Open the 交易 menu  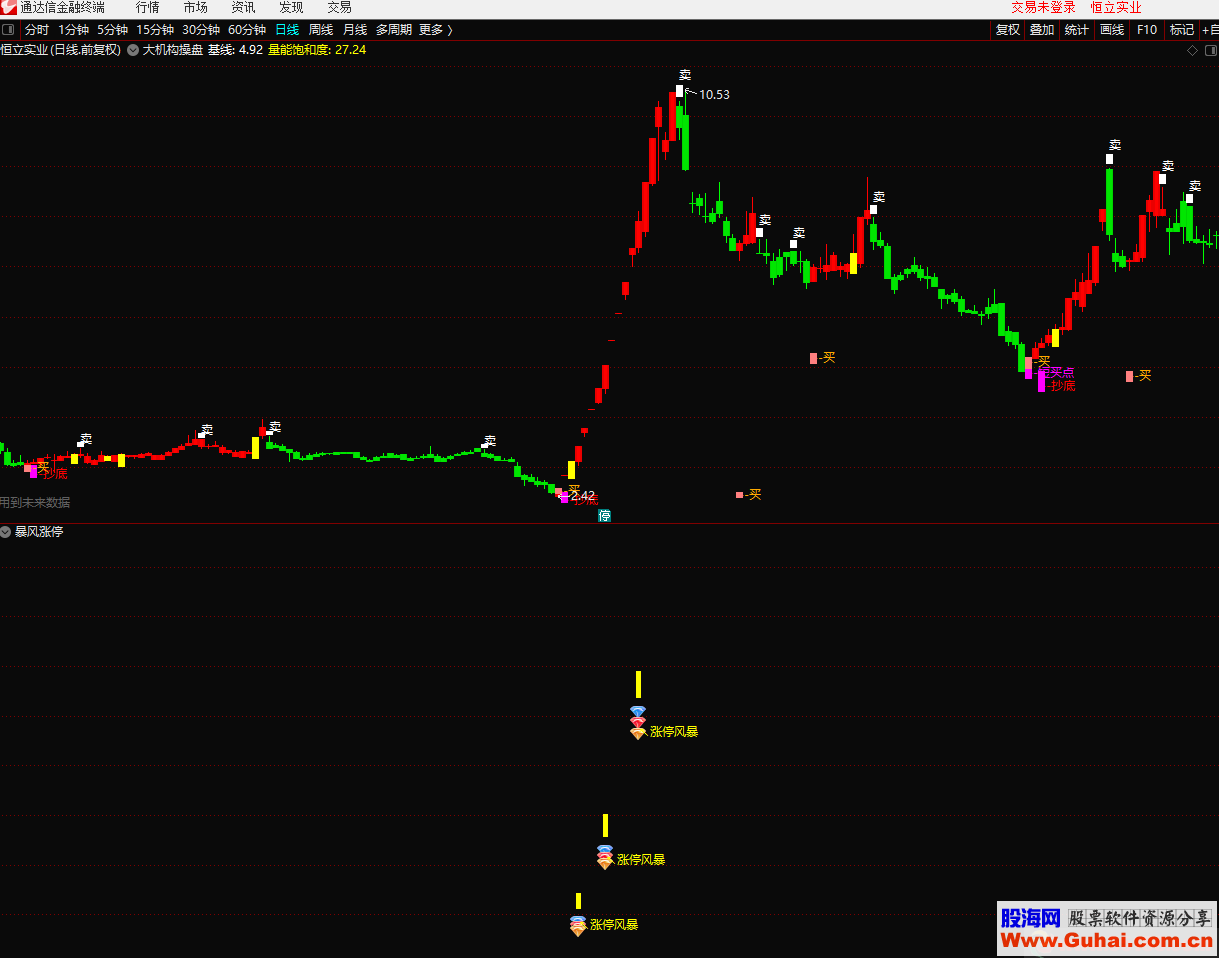(x=340, y=8)
